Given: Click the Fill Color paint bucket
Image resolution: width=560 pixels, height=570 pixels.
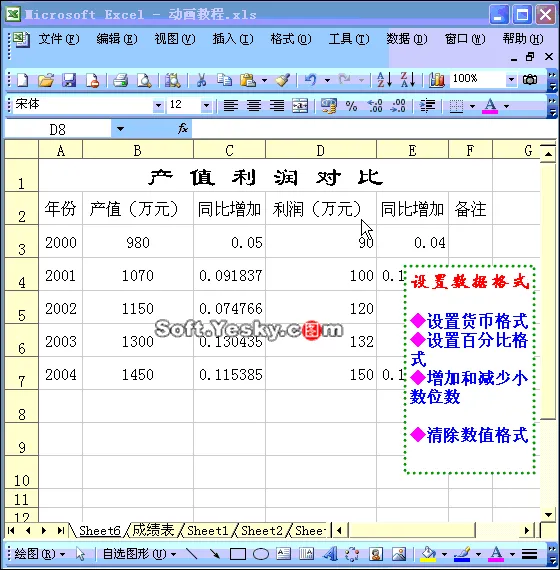Looking at the screenshot, I should (428, 554).
